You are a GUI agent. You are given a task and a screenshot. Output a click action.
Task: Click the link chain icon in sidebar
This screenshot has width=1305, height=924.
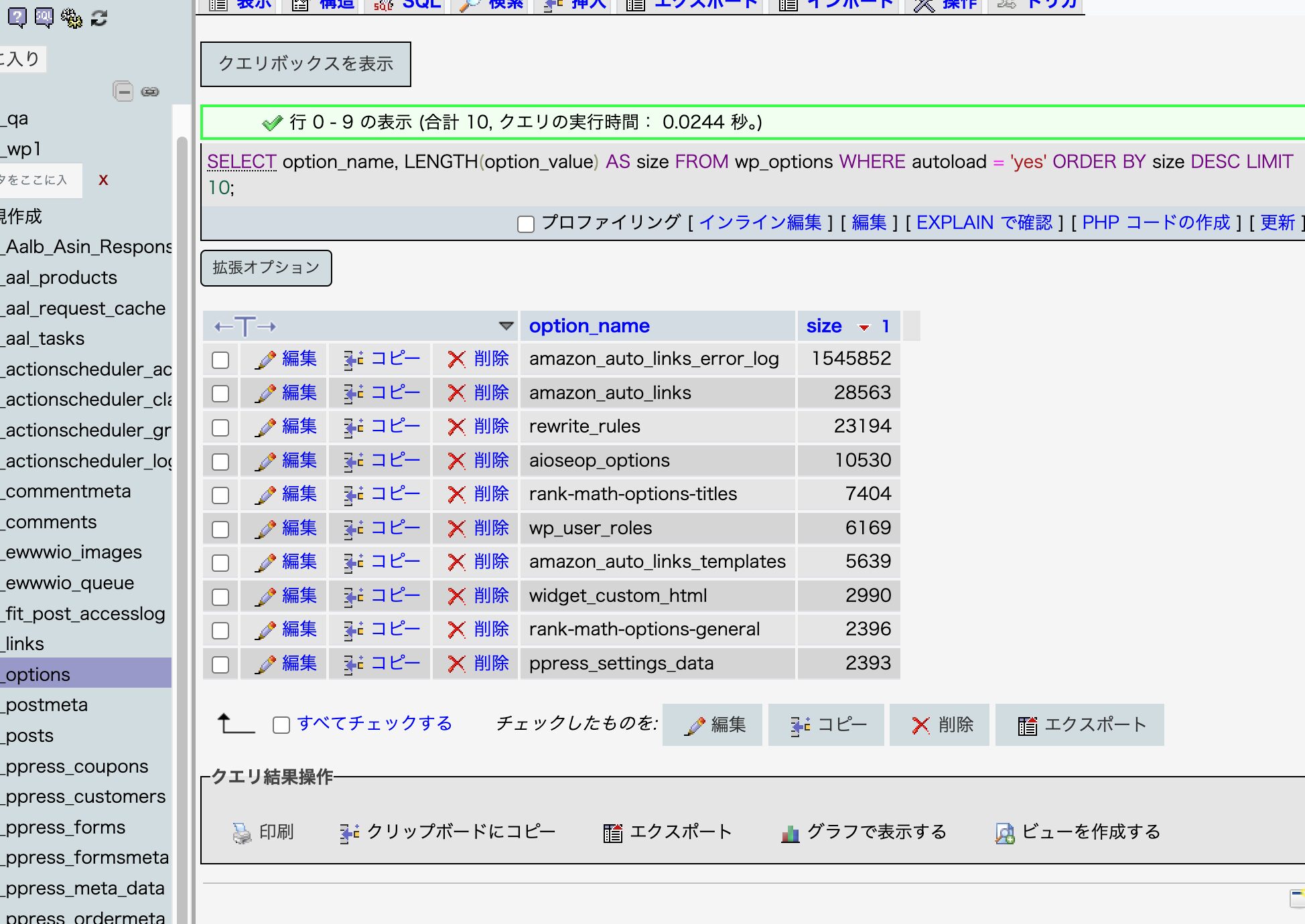(150, 92)
